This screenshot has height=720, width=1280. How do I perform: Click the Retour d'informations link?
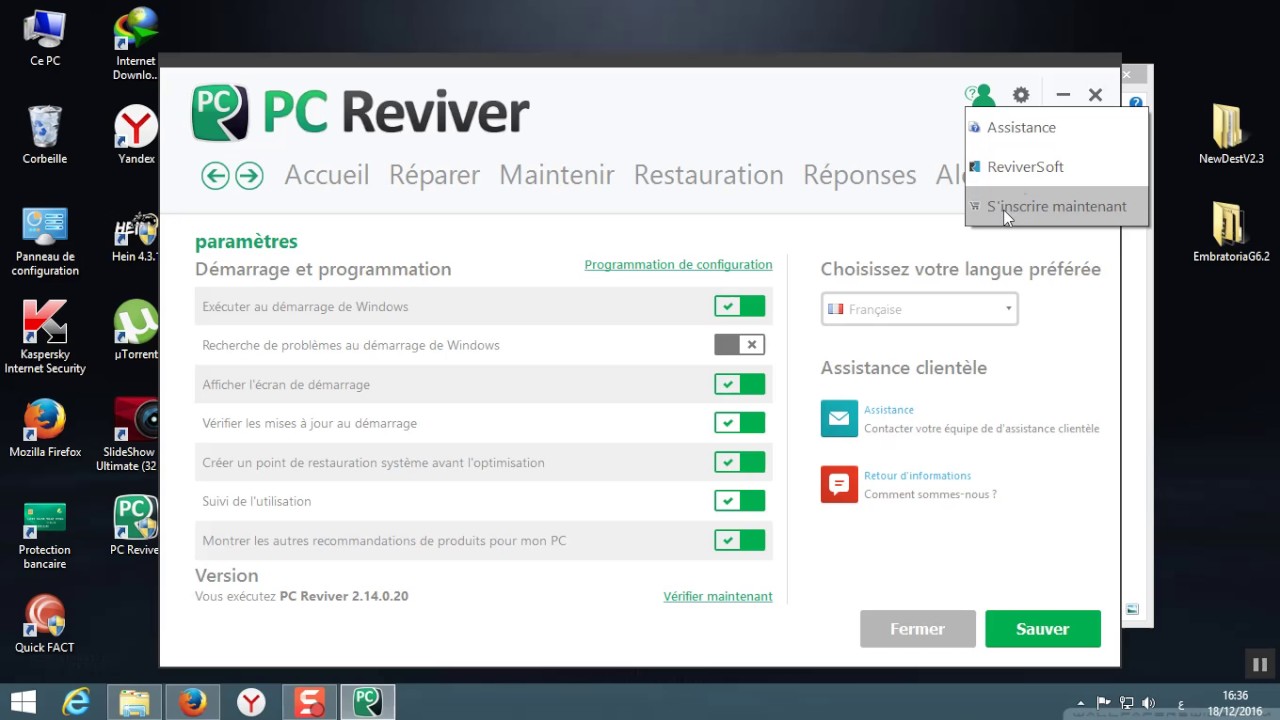pos(918,476)
